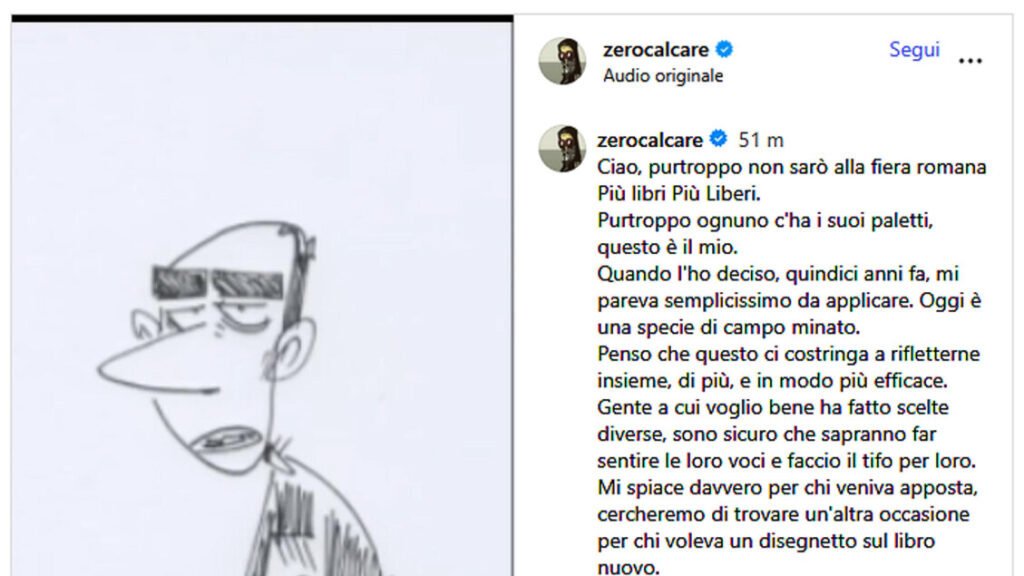Click caption line starting "Gente a cui voglio"

click(x=773, y=408)
